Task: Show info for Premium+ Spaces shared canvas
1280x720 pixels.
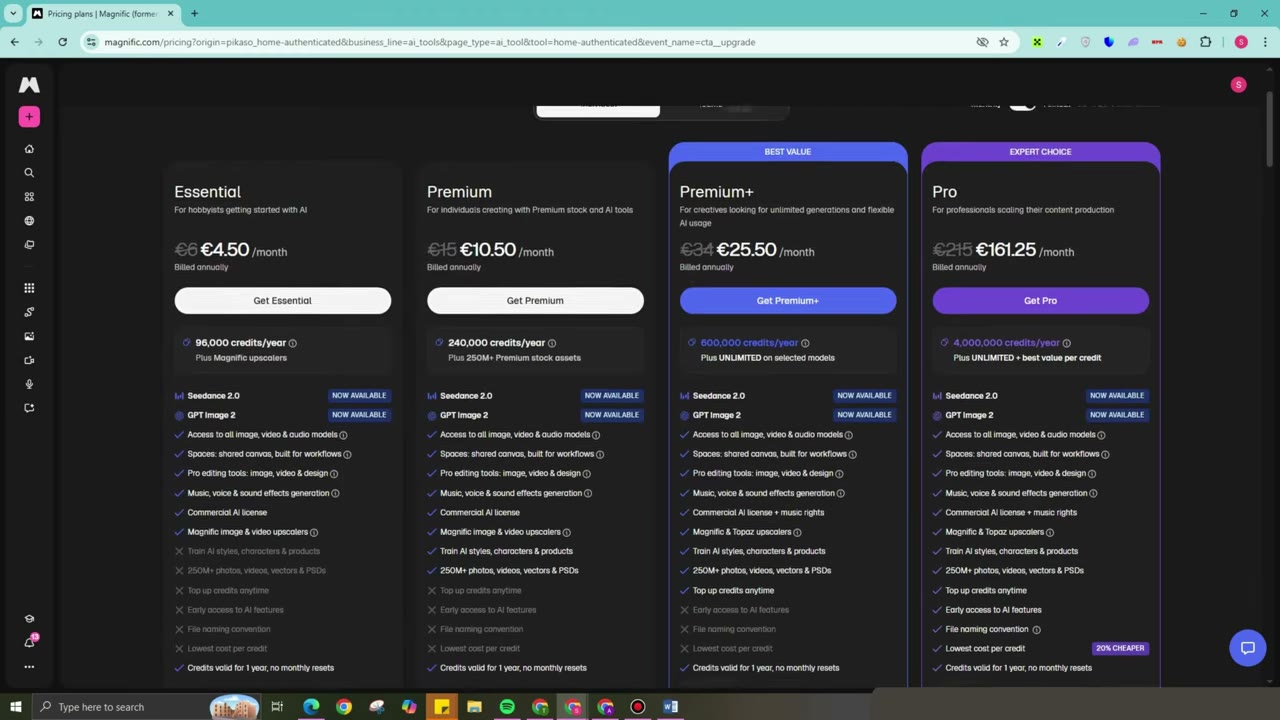Action: (x=852, y=454)
